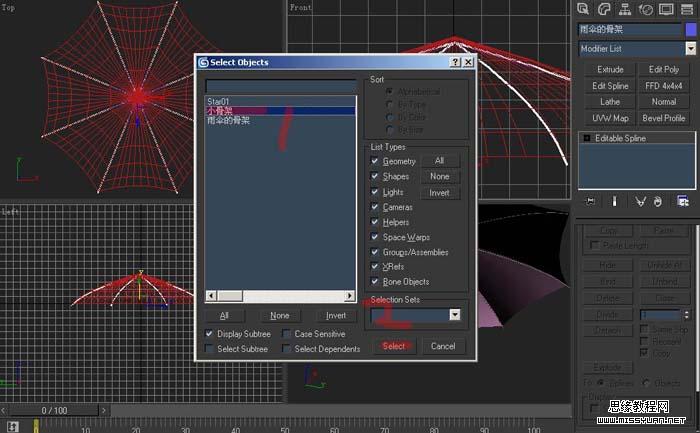Apply UVW Map modifier button
The width and height of the screenshot is (700, 433).
tap(610, 118)
